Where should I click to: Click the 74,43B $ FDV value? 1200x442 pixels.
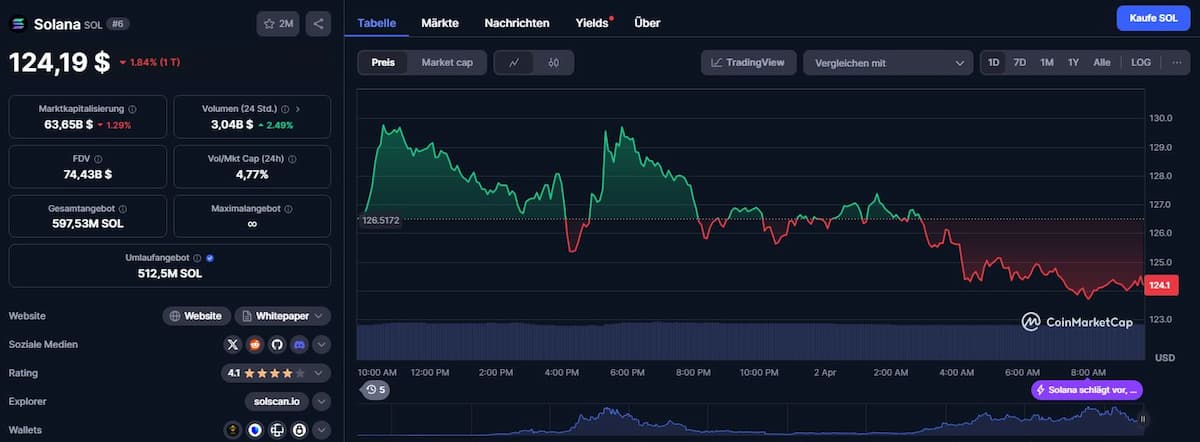click(x=88, y=174)
